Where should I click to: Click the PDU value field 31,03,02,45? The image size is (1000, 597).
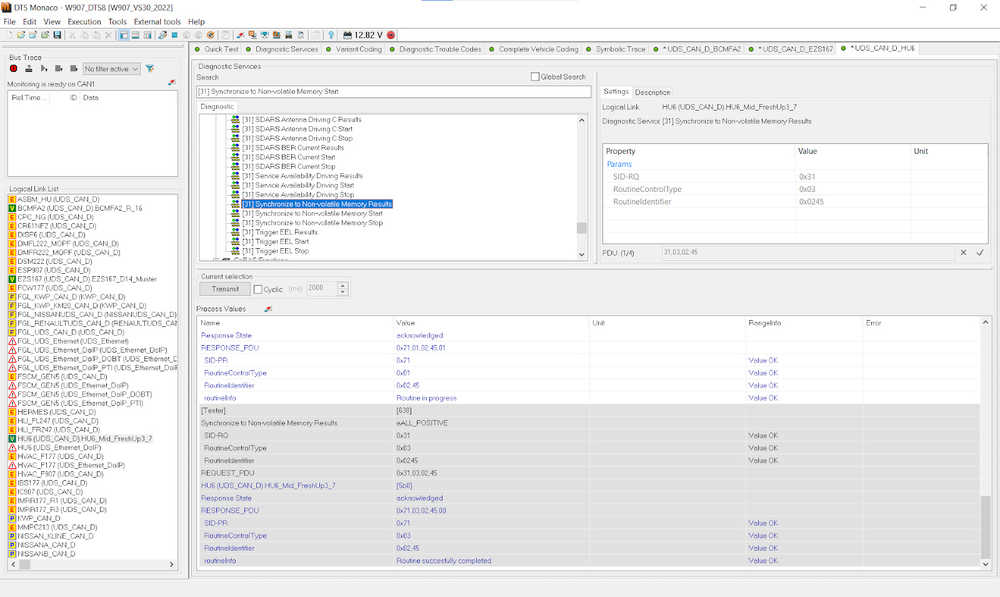click(807, 253)
